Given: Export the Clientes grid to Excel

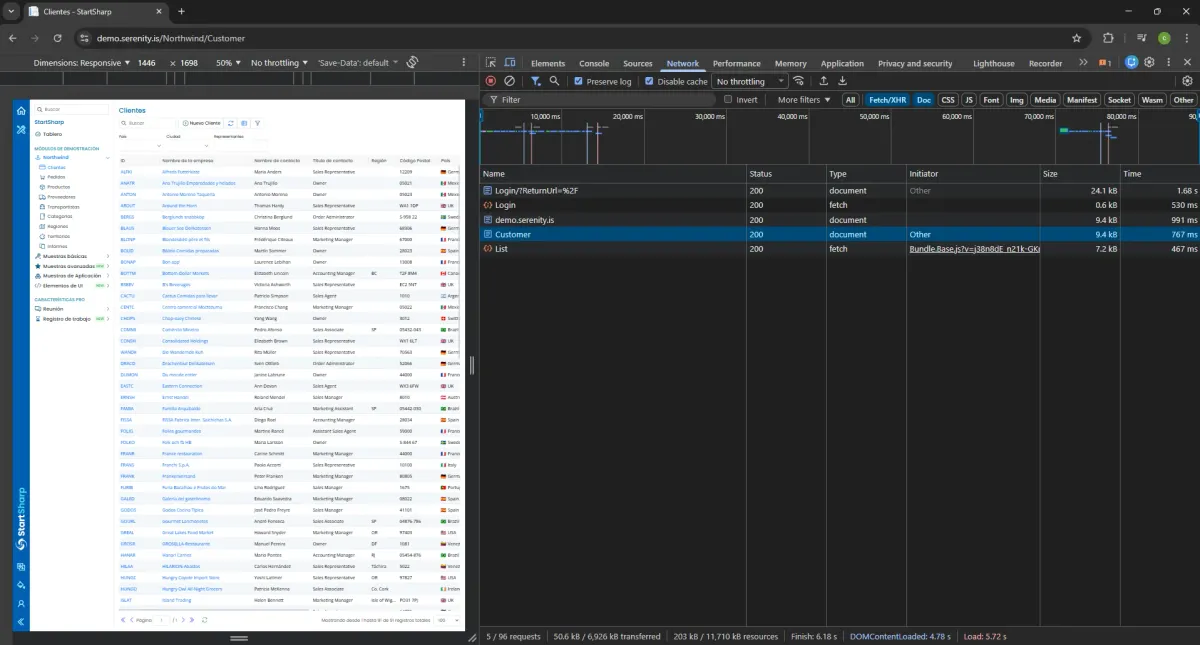Looking at the screenshot, I should click(x=243, y=122).
